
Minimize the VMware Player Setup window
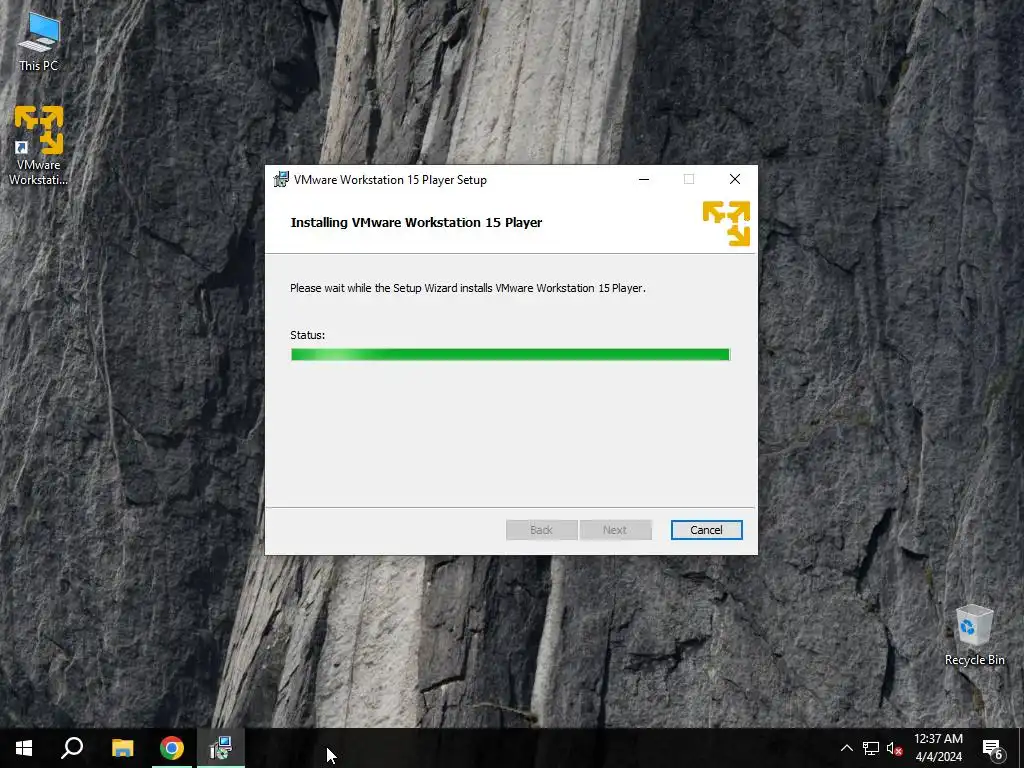point(644,180)
